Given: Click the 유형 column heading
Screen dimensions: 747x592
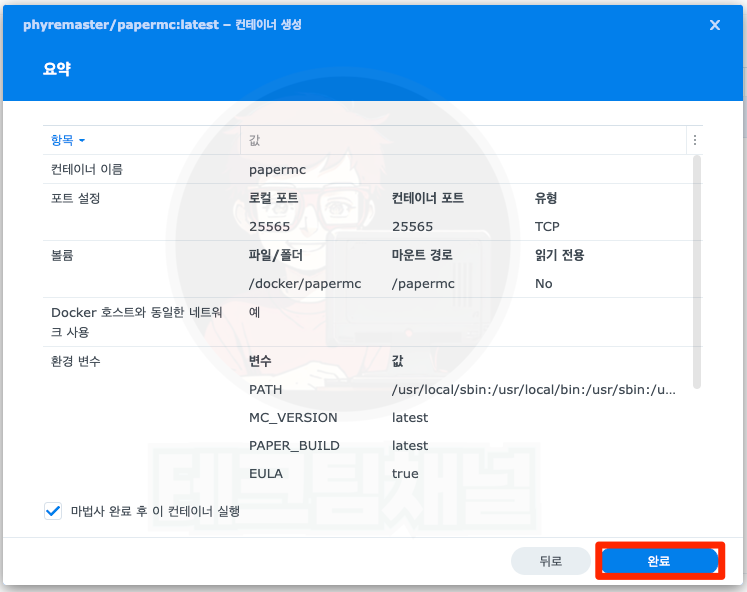Looking at the screenshot, I should click(546, 198).
